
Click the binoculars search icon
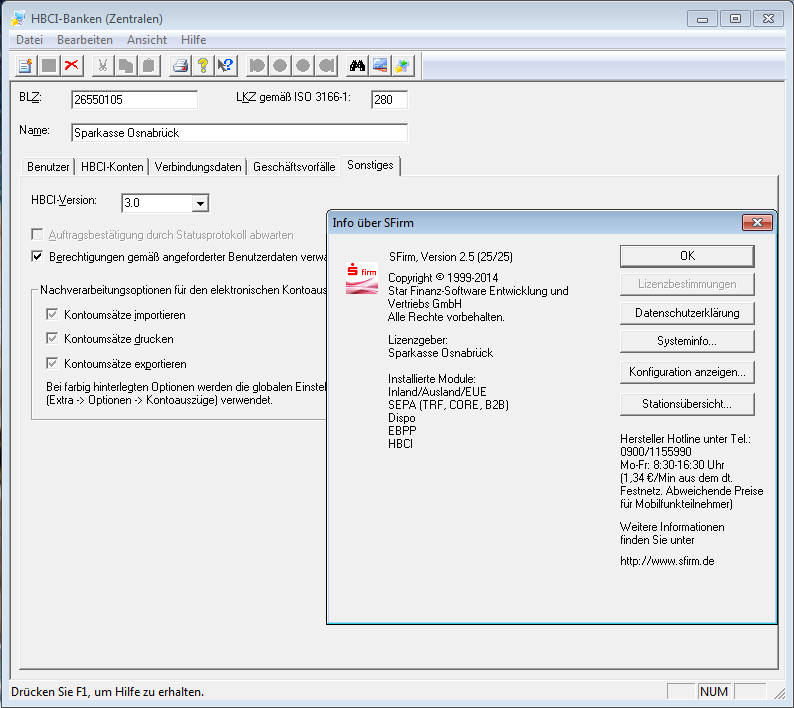[x=357, y=66]
